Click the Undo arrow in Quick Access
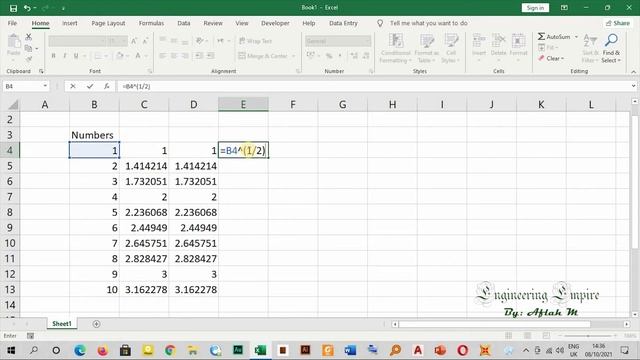Screen dimensions: 640x360 pos(27,8)
